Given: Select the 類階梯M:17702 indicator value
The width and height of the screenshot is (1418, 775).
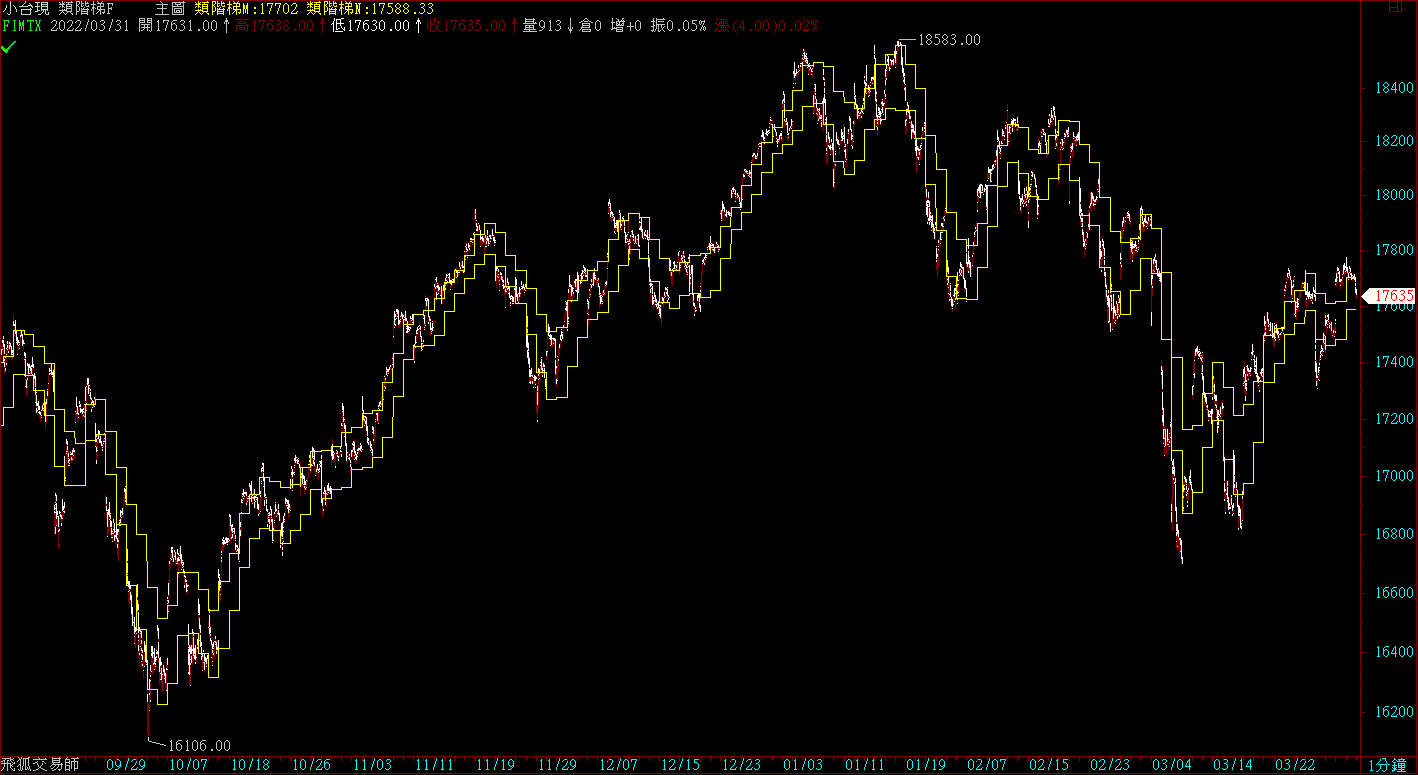Looking at the screenshot, I should point(247,8).
